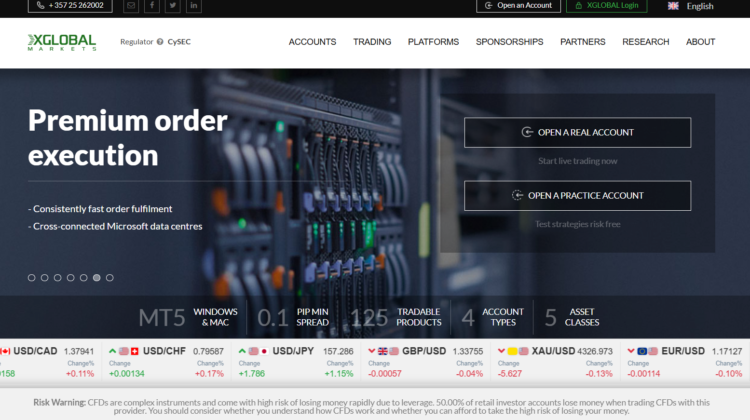The height and width of the screenshot is (420, 750).
Task: Click the XGLOBAL Markets logo
Action: coord(62,42)
